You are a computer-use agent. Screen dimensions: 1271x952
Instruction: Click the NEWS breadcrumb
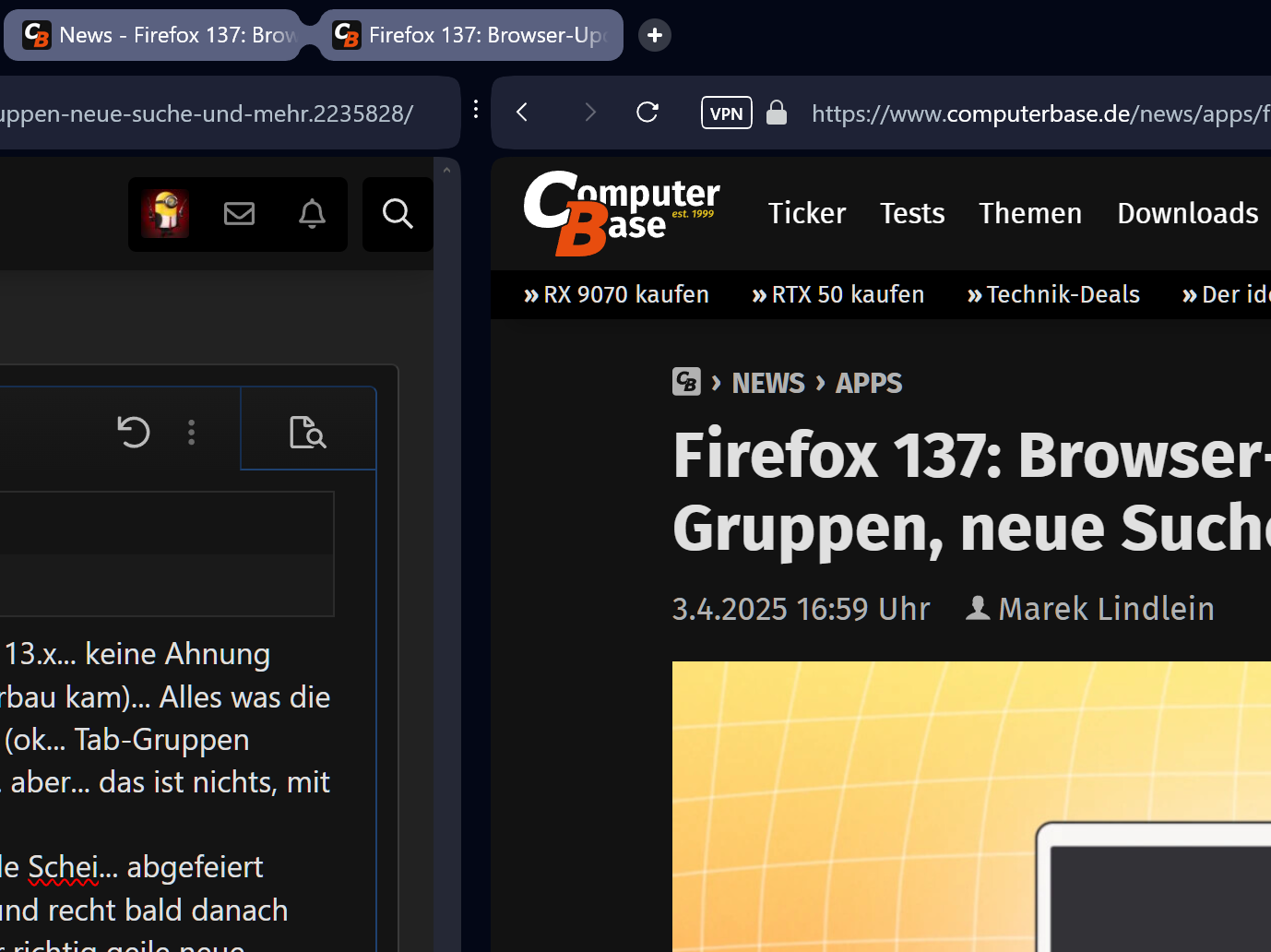coord(768,383)
